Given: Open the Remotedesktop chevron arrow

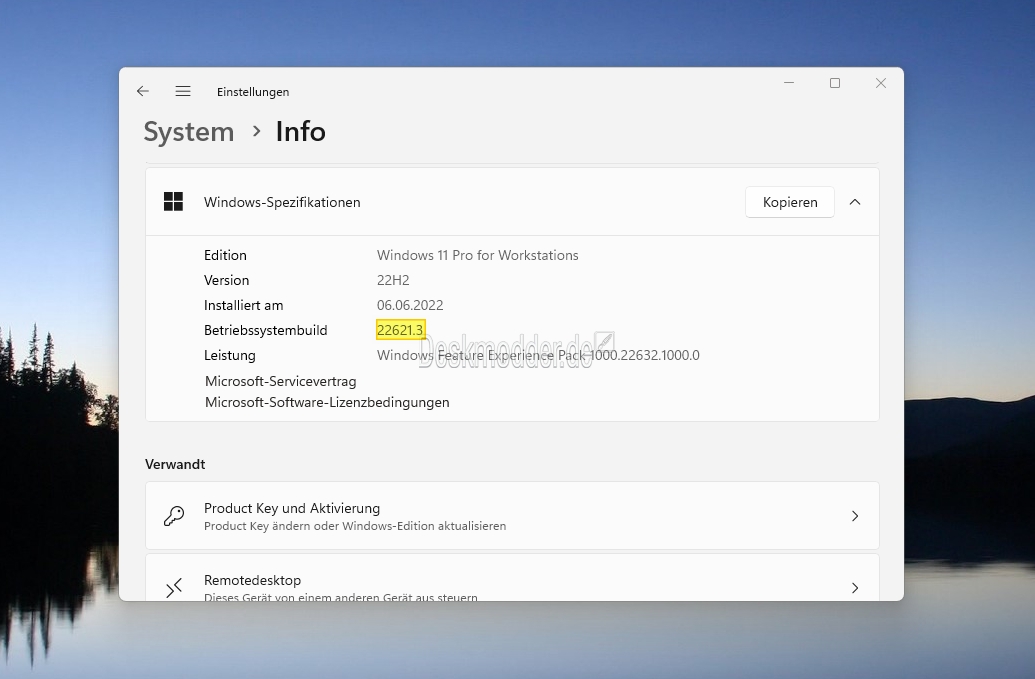Looking at the screenshot, I should coord(855,587).
